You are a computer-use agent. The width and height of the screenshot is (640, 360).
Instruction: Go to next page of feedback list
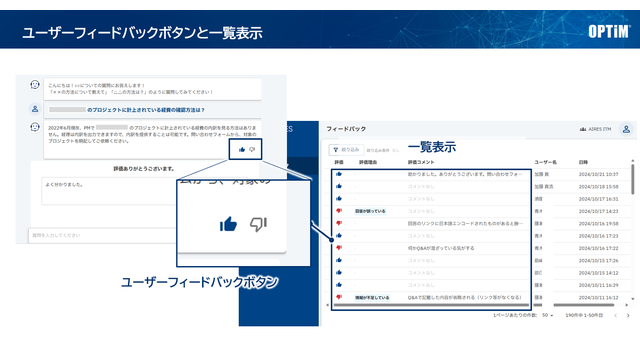pyautogui.click(x=628, y=316)
